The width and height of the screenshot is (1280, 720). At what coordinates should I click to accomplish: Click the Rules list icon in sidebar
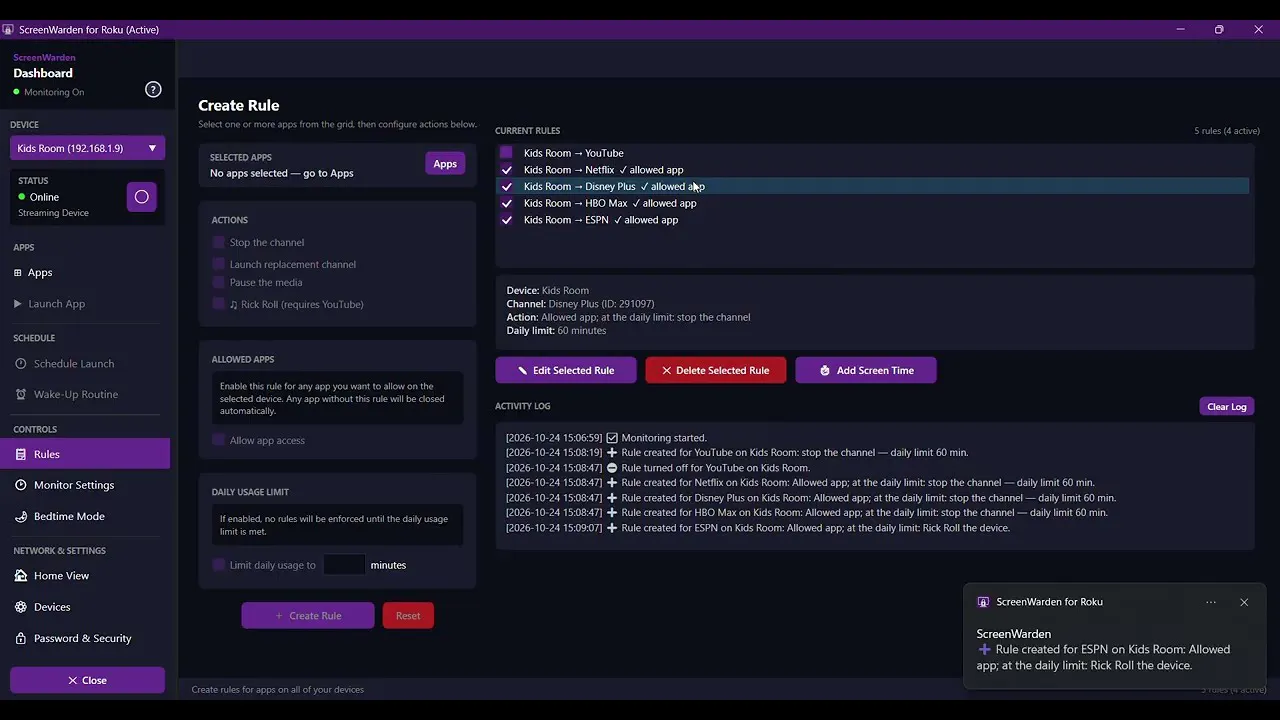click(20, 454)
